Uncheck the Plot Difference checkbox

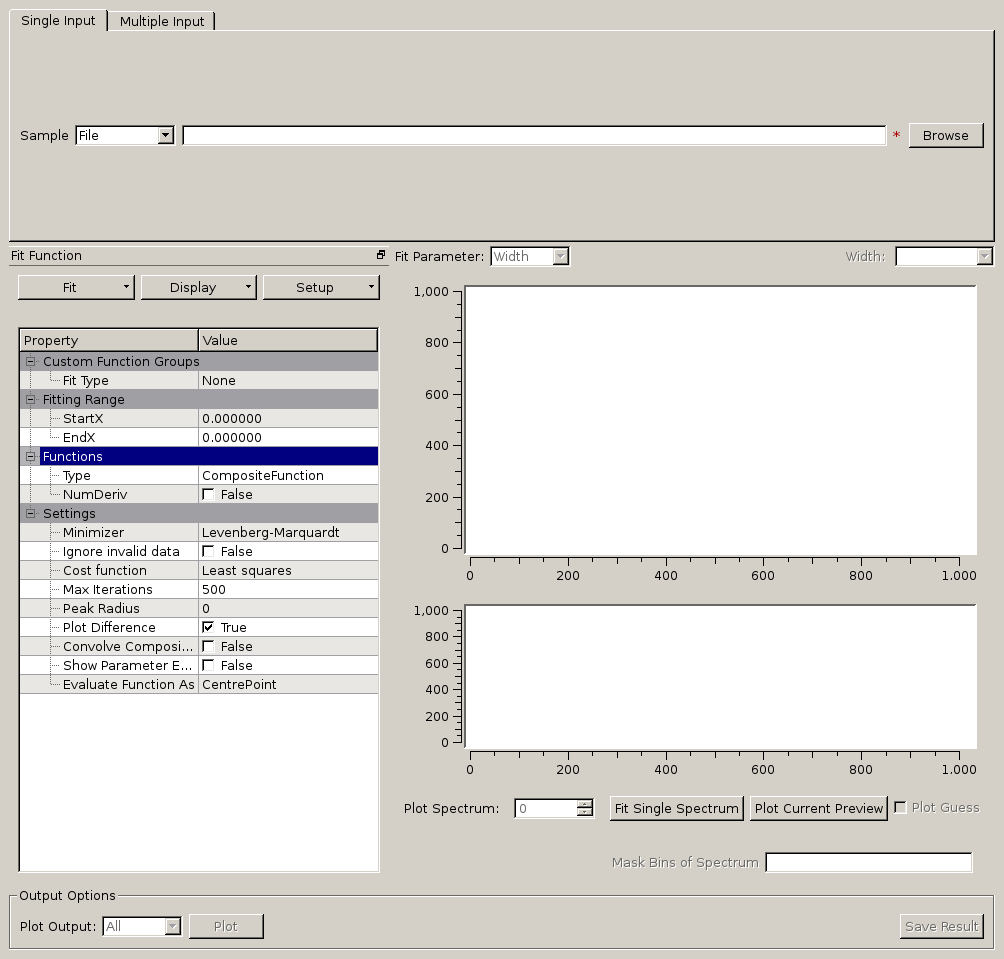[x=208, y=627]
